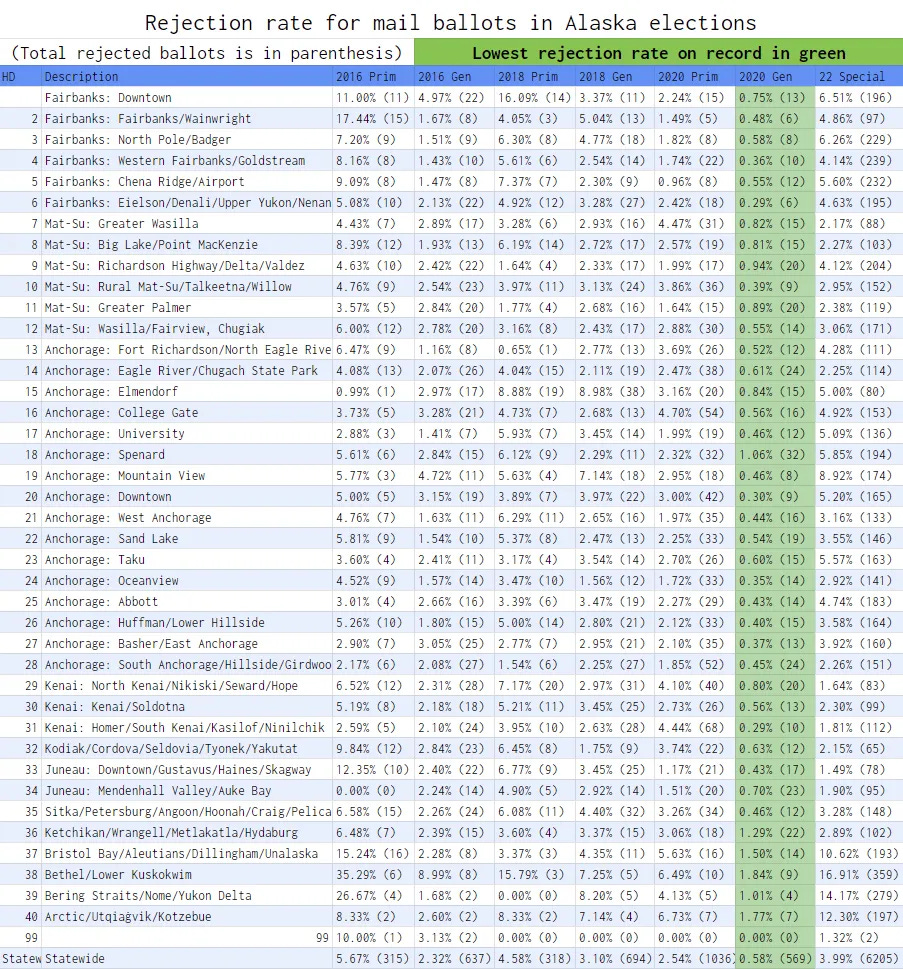Select the 'Mat-Su: Greater Palmer' cell
Image resolution: width=903 pixels, height=969 pixels.
[187, 308]
